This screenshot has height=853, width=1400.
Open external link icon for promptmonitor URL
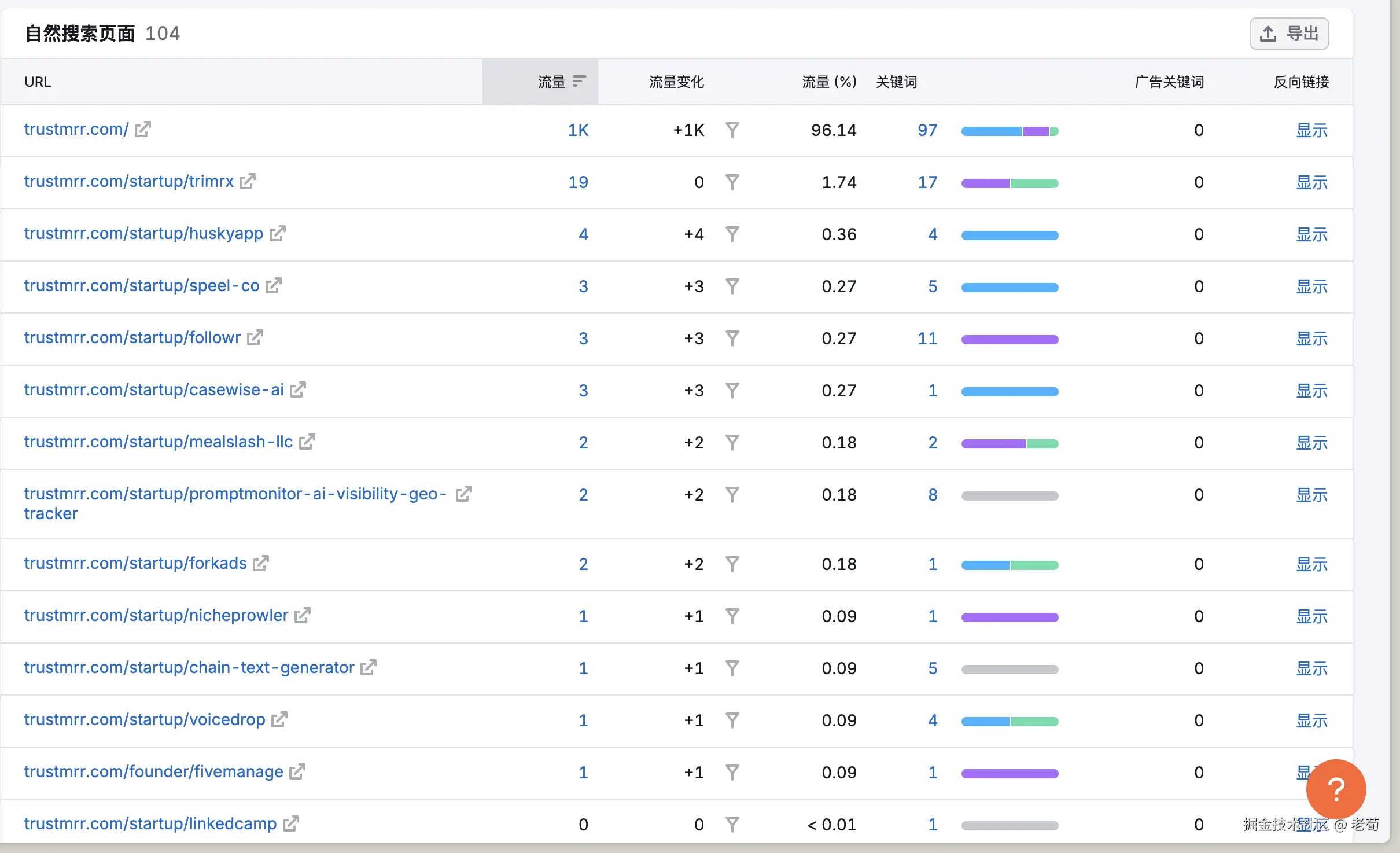click(463, 494)
